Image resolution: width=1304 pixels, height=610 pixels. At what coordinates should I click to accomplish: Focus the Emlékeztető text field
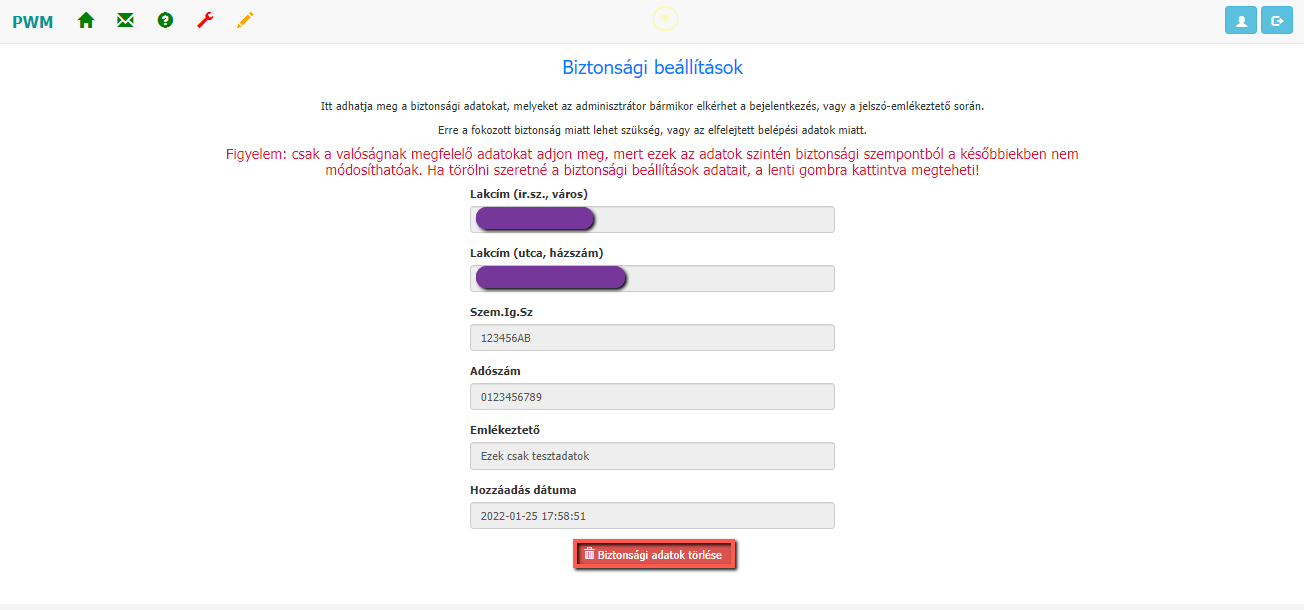(x=652, y=456)
